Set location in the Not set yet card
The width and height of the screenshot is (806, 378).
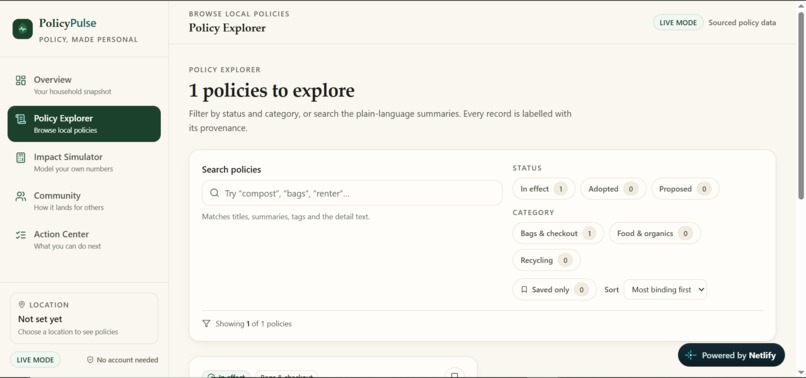[84, 318]
